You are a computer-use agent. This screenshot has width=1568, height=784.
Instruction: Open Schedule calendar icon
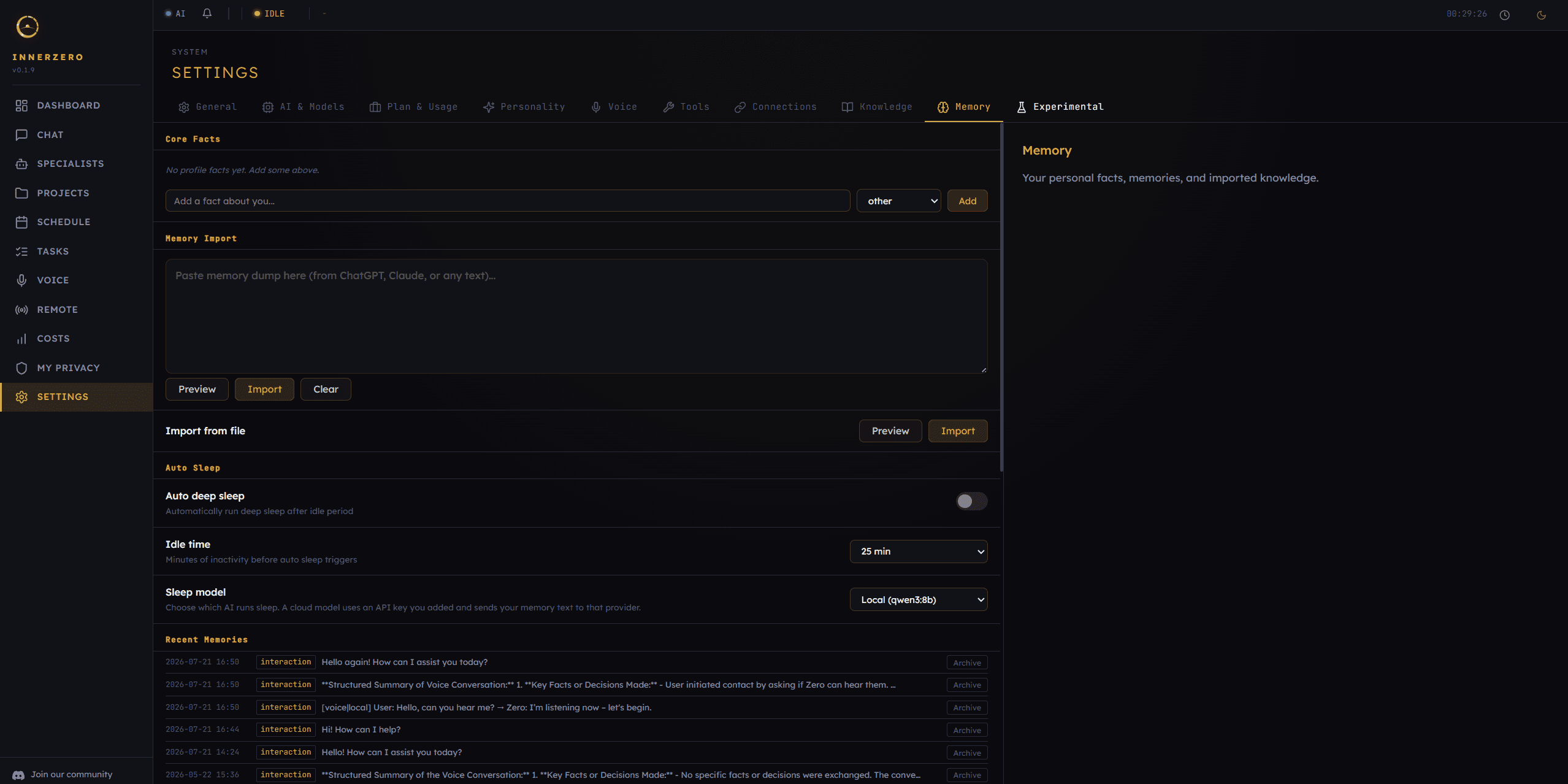[x=21, y=222]
